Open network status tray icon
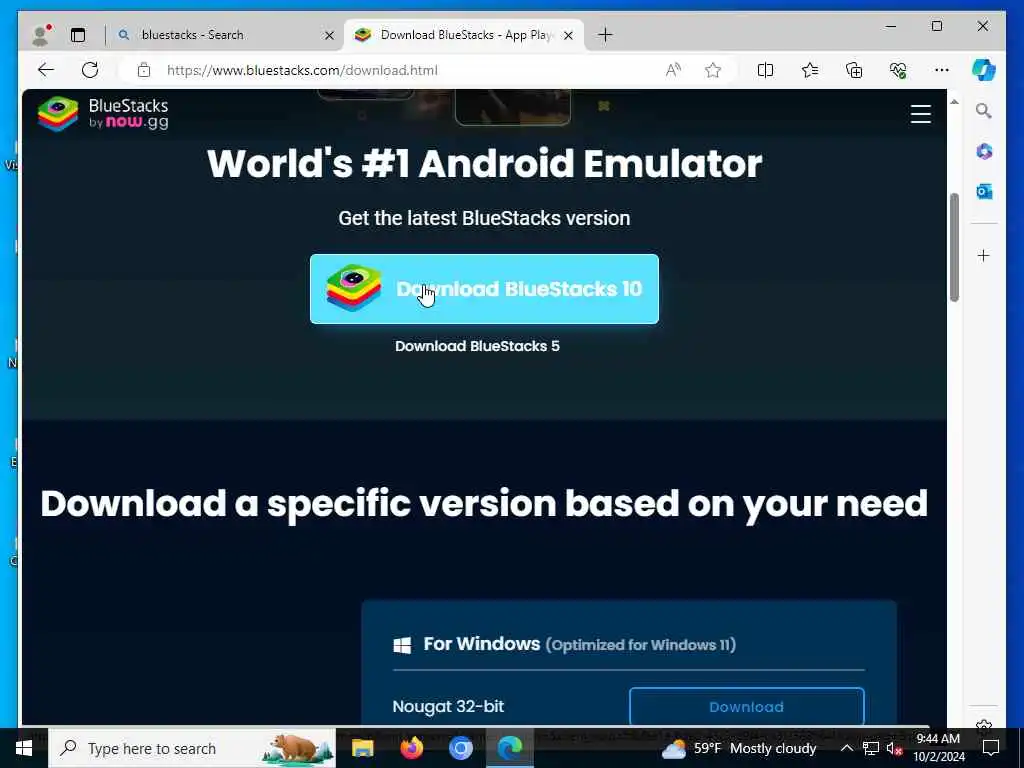Viewport: 1024px width, 768px height. [x=871, y=748]
